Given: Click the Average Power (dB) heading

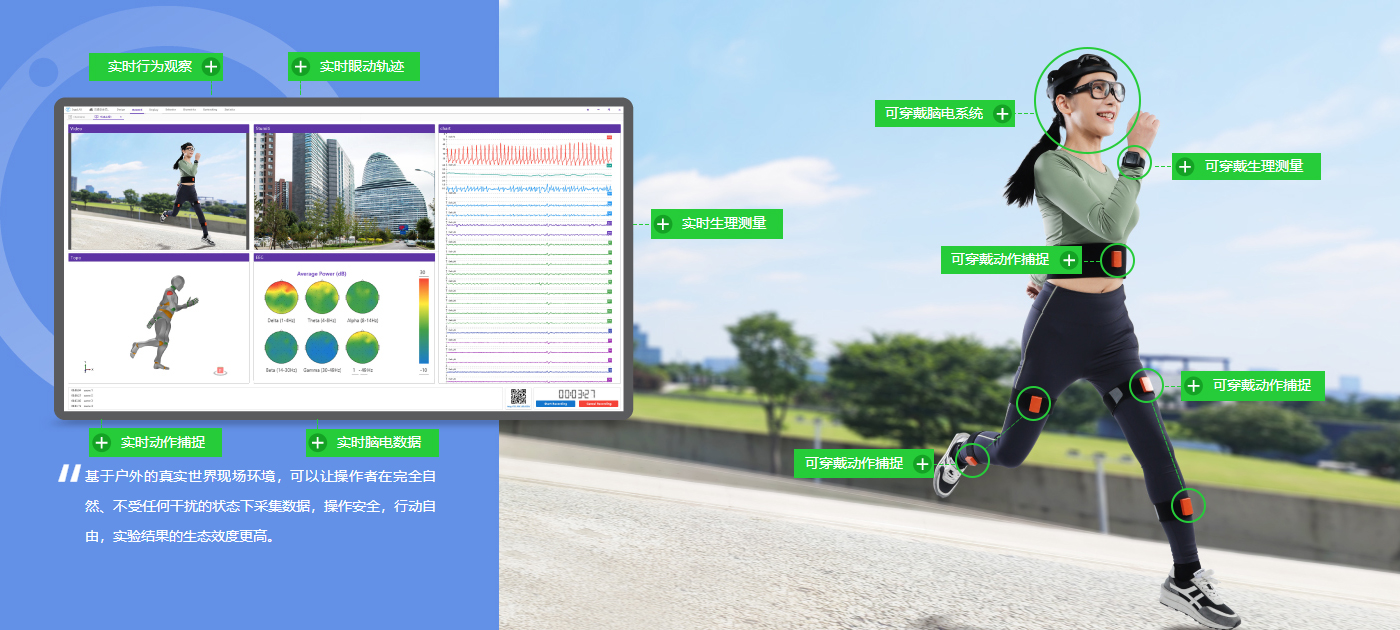Looking at the screenshot, I should (322, 273).
